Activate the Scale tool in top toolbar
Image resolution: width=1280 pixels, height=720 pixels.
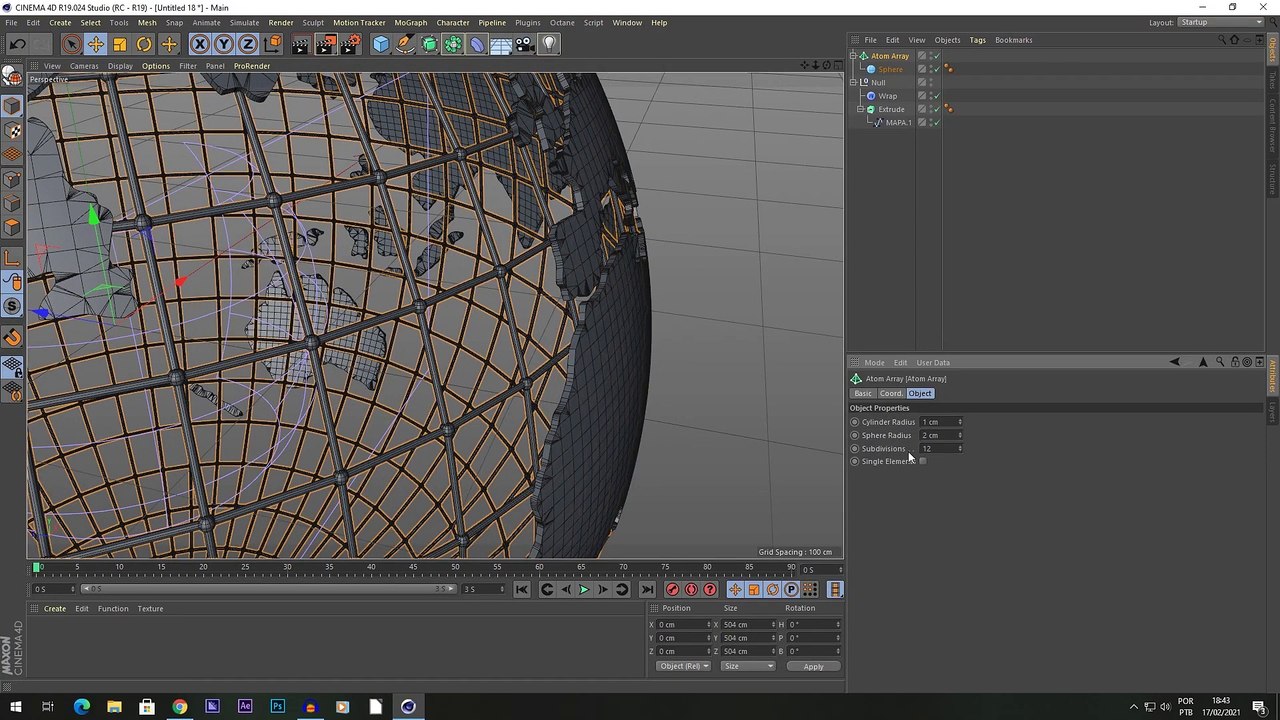coord(120,44)
